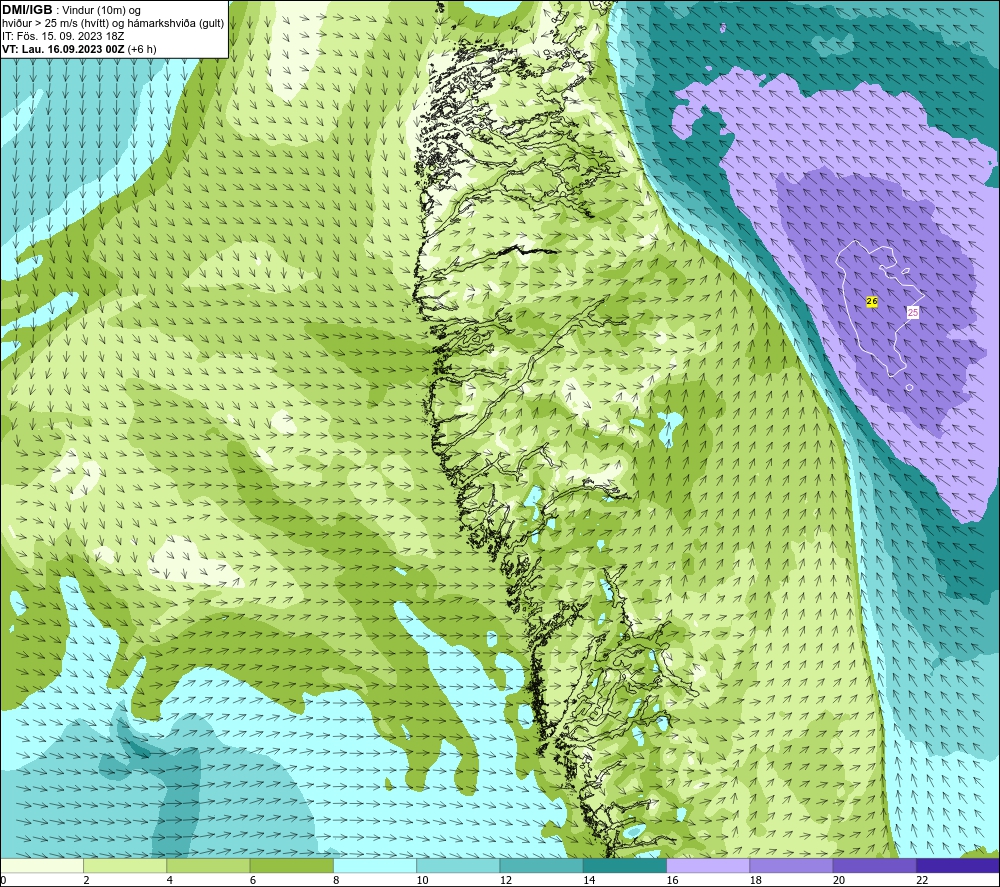Screen dimensions: 1000x887
Task: Click the 'DMI/IGB' title text
Action: pyautogui.click(x=27, y=10)
